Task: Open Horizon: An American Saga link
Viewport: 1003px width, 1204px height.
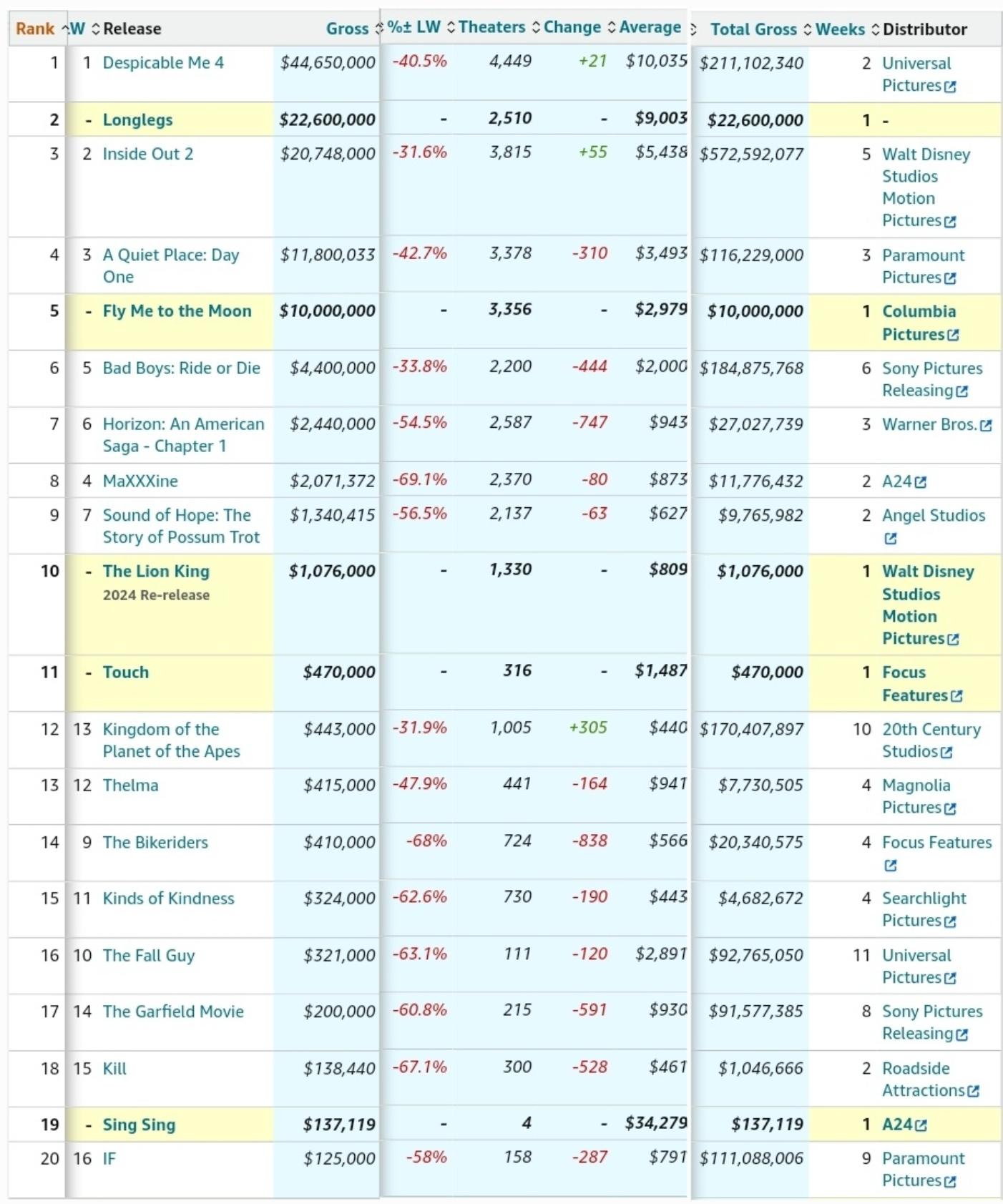Action: click(x=183, y=435)
